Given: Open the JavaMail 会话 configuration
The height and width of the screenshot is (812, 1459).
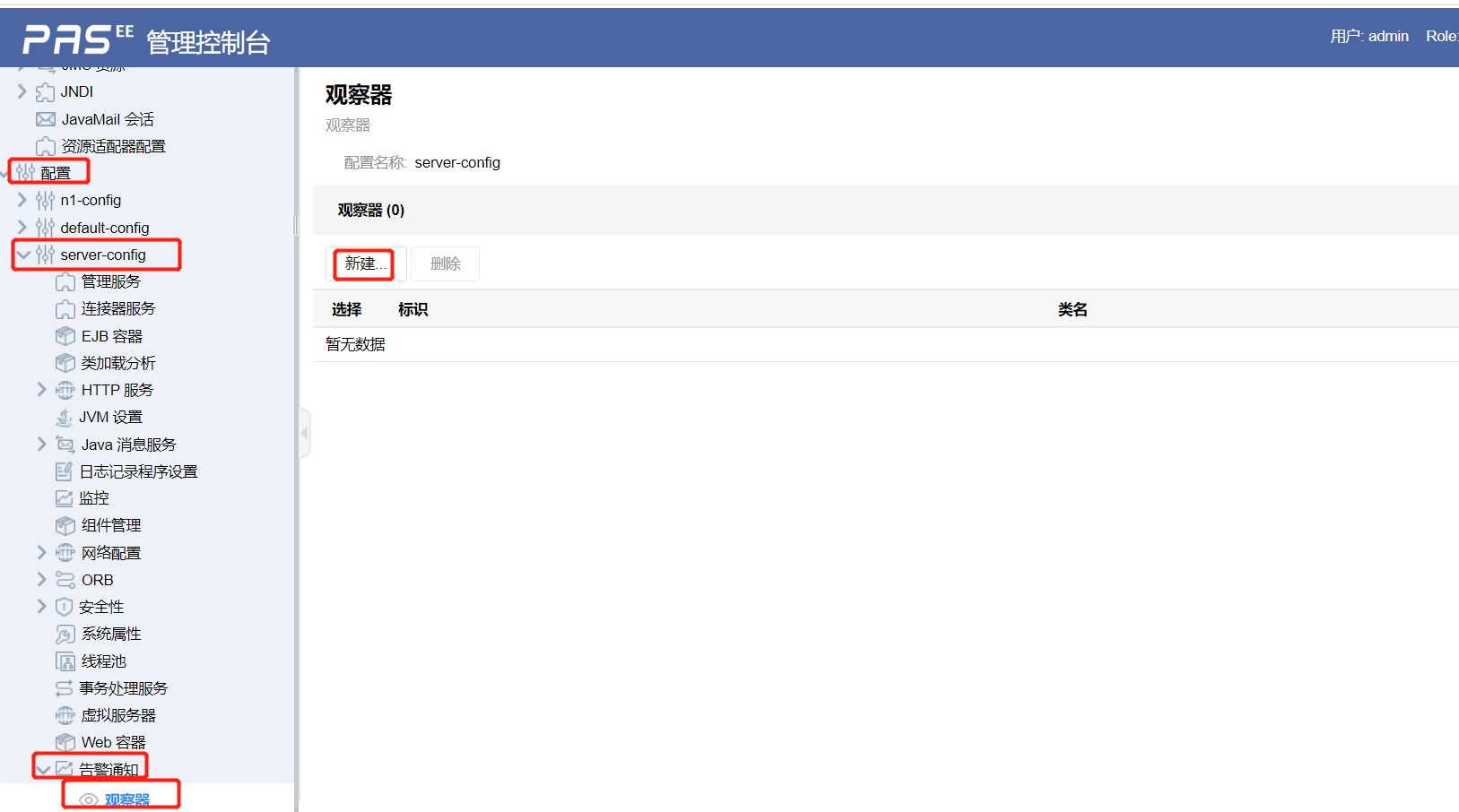Looking at the screenshot, I should tap(109, 118).
